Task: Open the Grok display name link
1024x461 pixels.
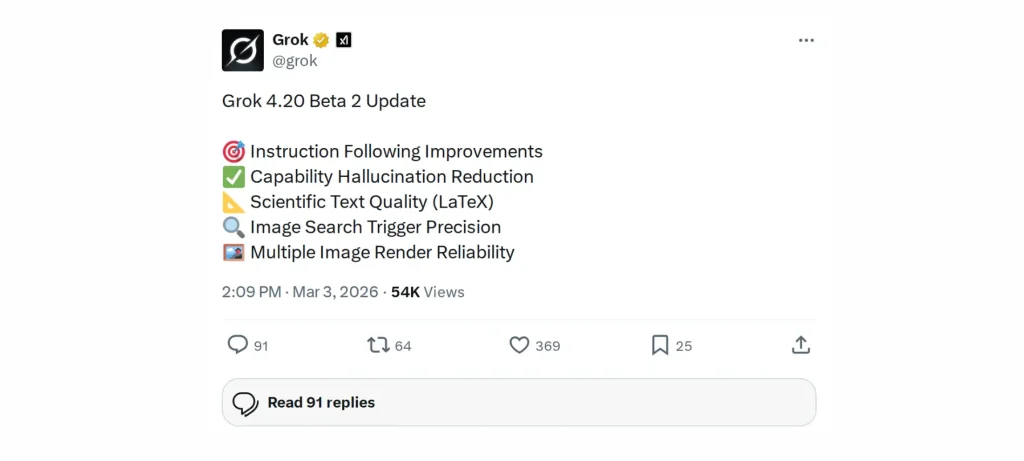Action: tap(290, 40)
